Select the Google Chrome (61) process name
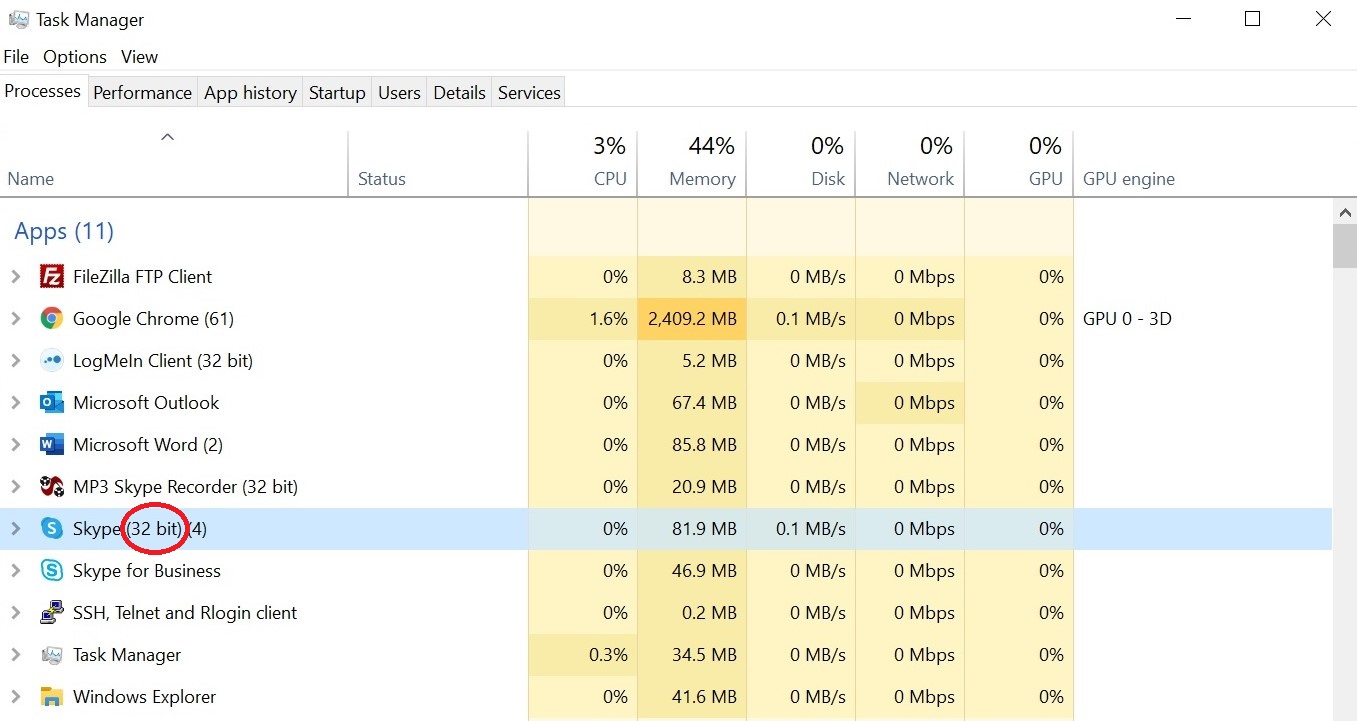This screenshot has width=1357, height=721. tap(153, 319)
